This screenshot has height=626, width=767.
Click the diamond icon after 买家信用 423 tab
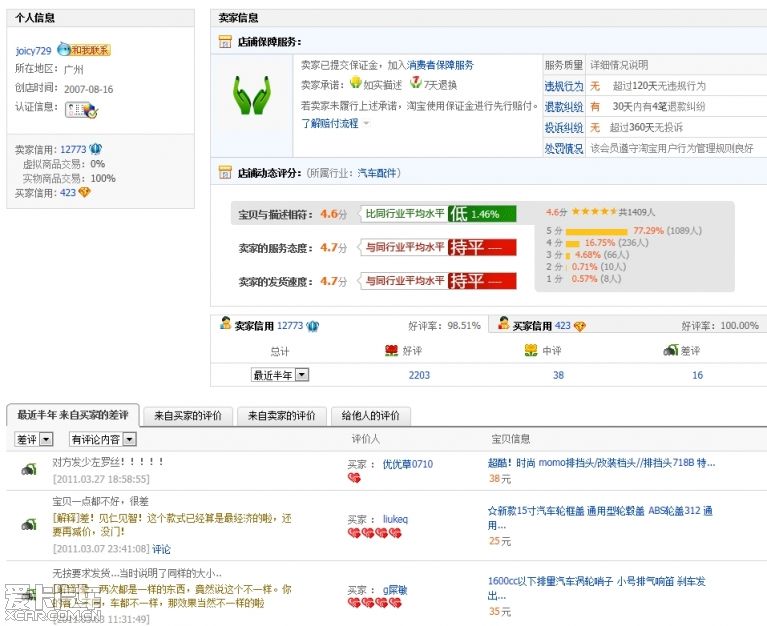[580, 326]
